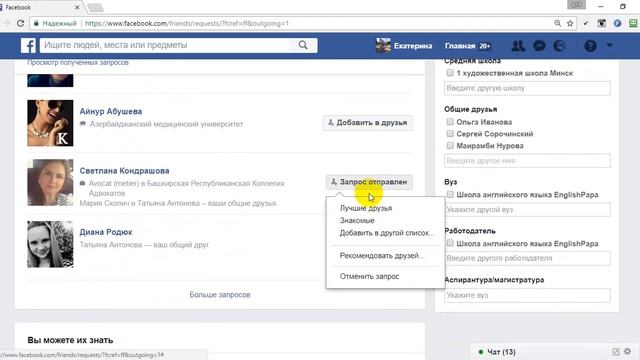The width and height of the screenshot is (640, 360).
Task: Open the help question mark icon
Action: 590,46
